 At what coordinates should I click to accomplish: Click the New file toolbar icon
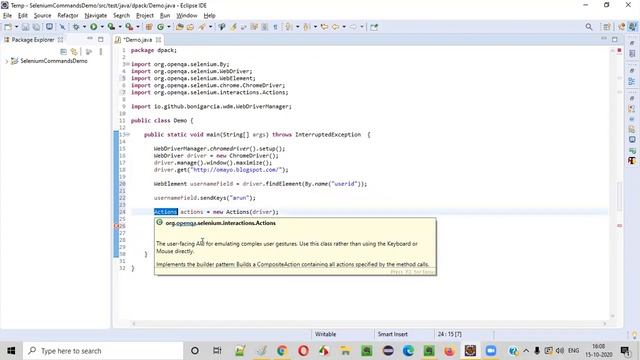[8, 27]
